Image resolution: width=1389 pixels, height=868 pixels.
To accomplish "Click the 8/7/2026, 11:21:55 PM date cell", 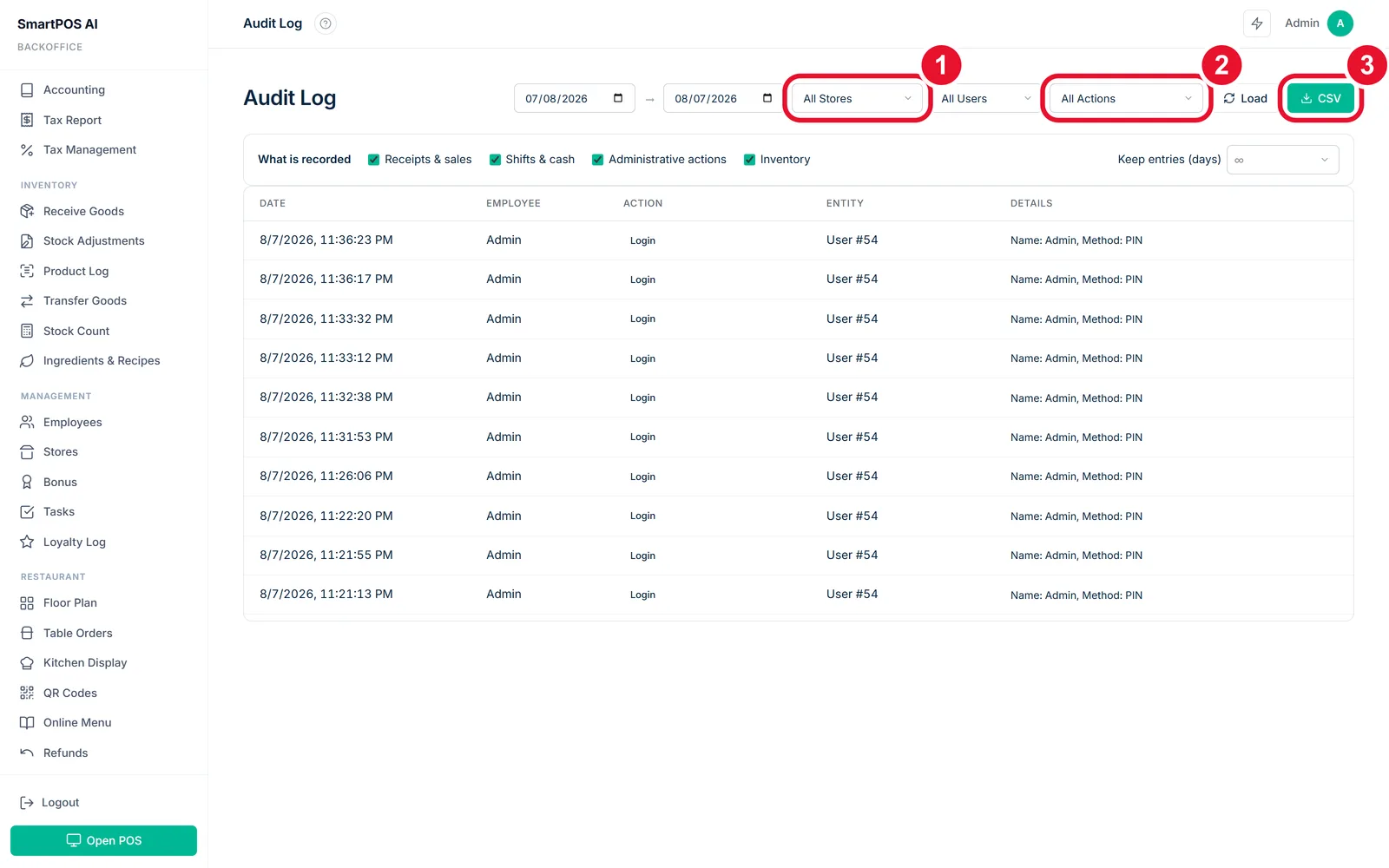I will coord(326,555).
